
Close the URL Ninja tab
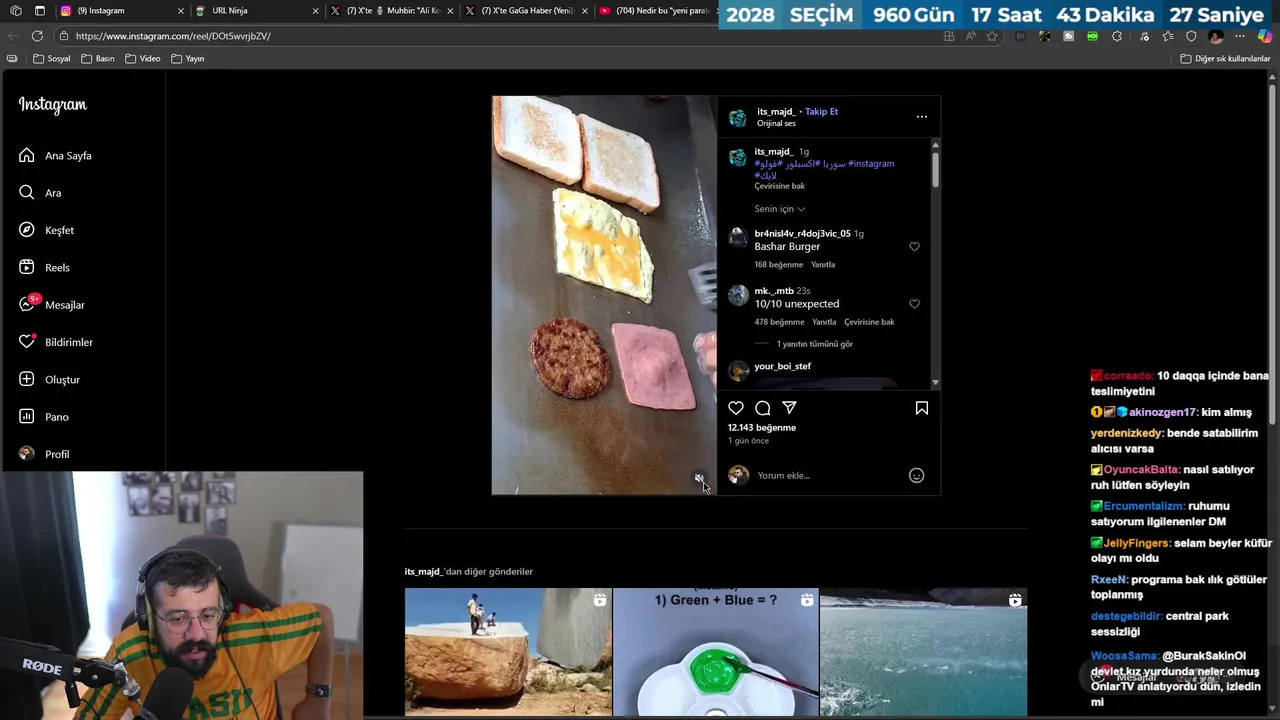315,11
